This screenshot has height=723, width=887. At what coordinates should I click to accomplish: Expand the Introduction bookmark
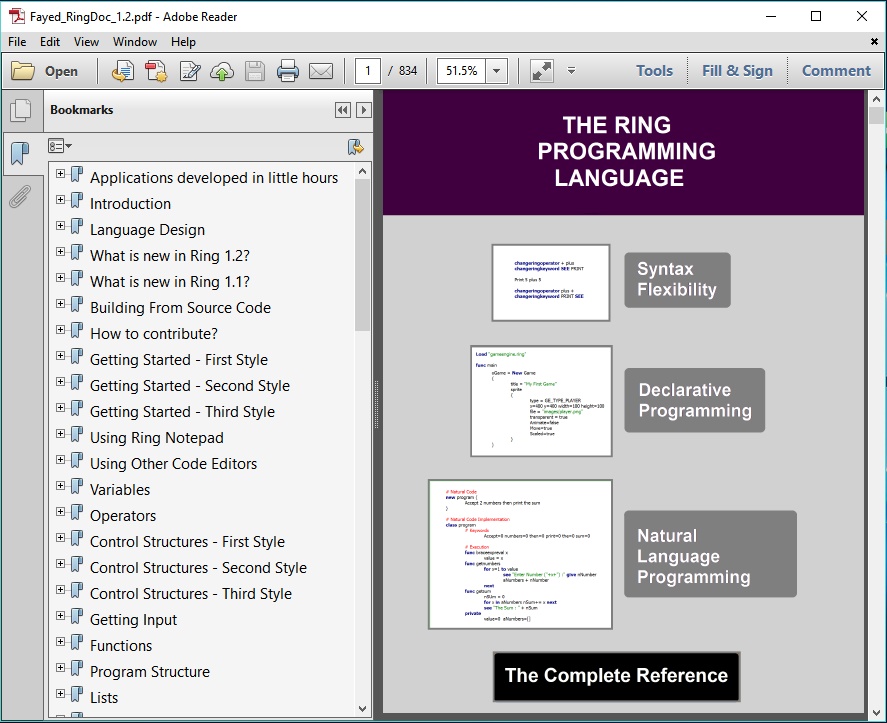(x=61, y=199)
